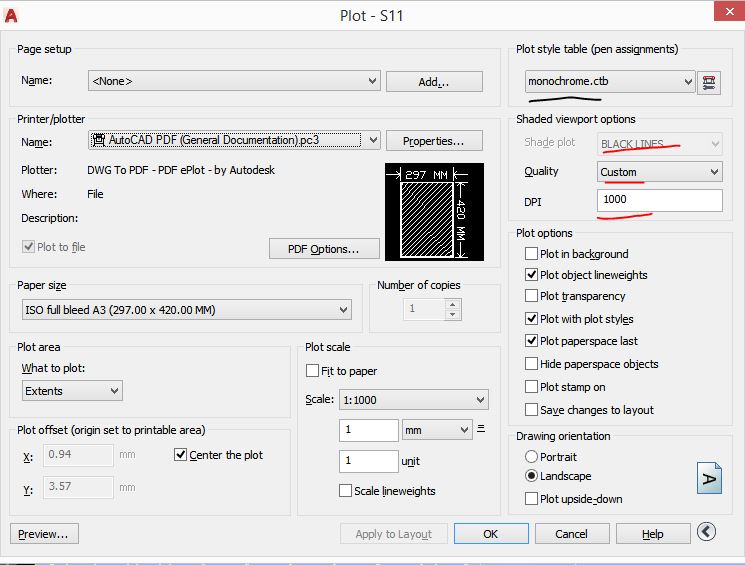745x565 pixels.
Task: Close the Plot dialog
Action: point(729,11)
